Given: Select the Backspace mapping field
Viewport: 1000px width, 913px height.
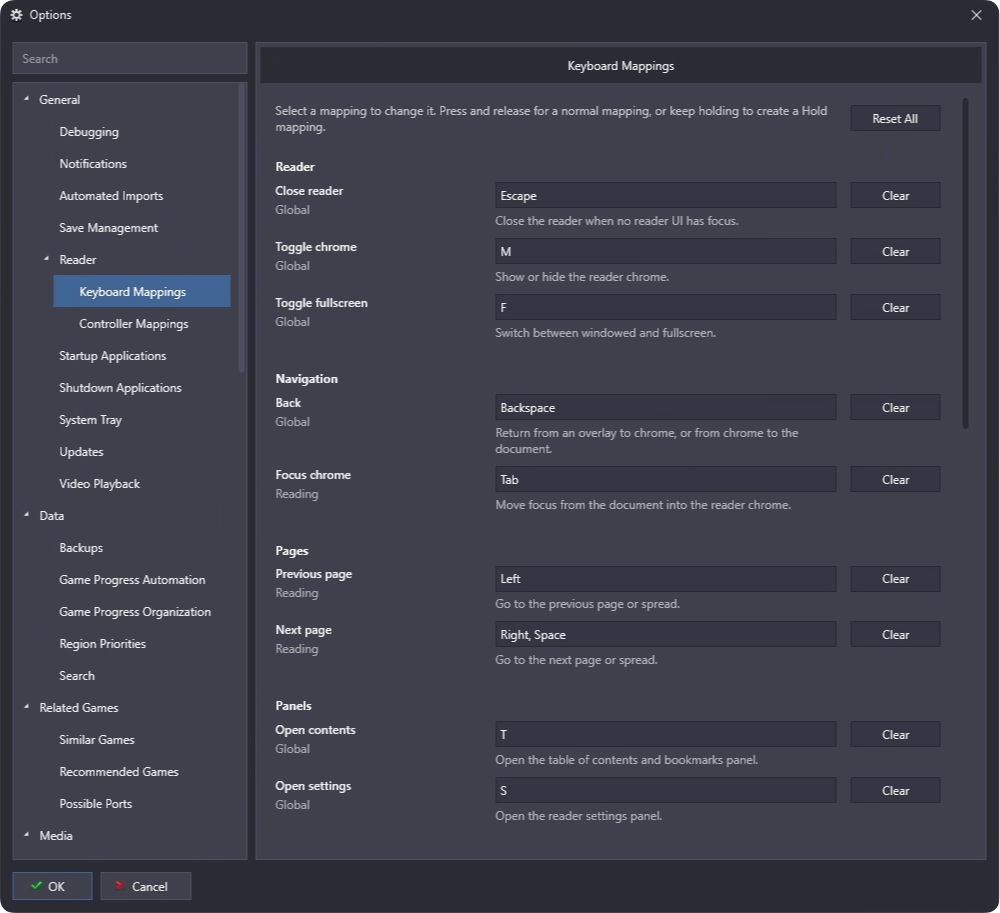Looking at the screenshot, I should tap(665, 407).
